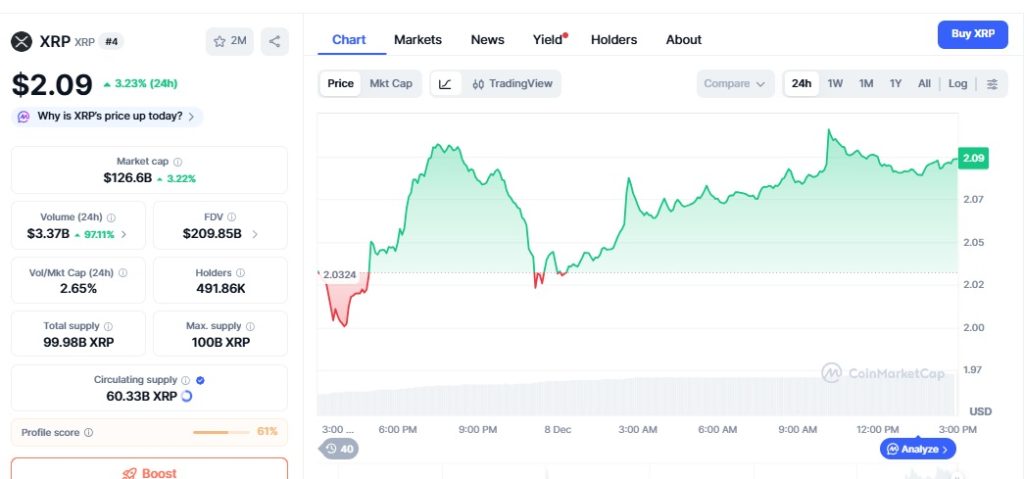Click circulating supply progress ring icon
This screenshot has width=1024, height=479.
pos(187,396)
